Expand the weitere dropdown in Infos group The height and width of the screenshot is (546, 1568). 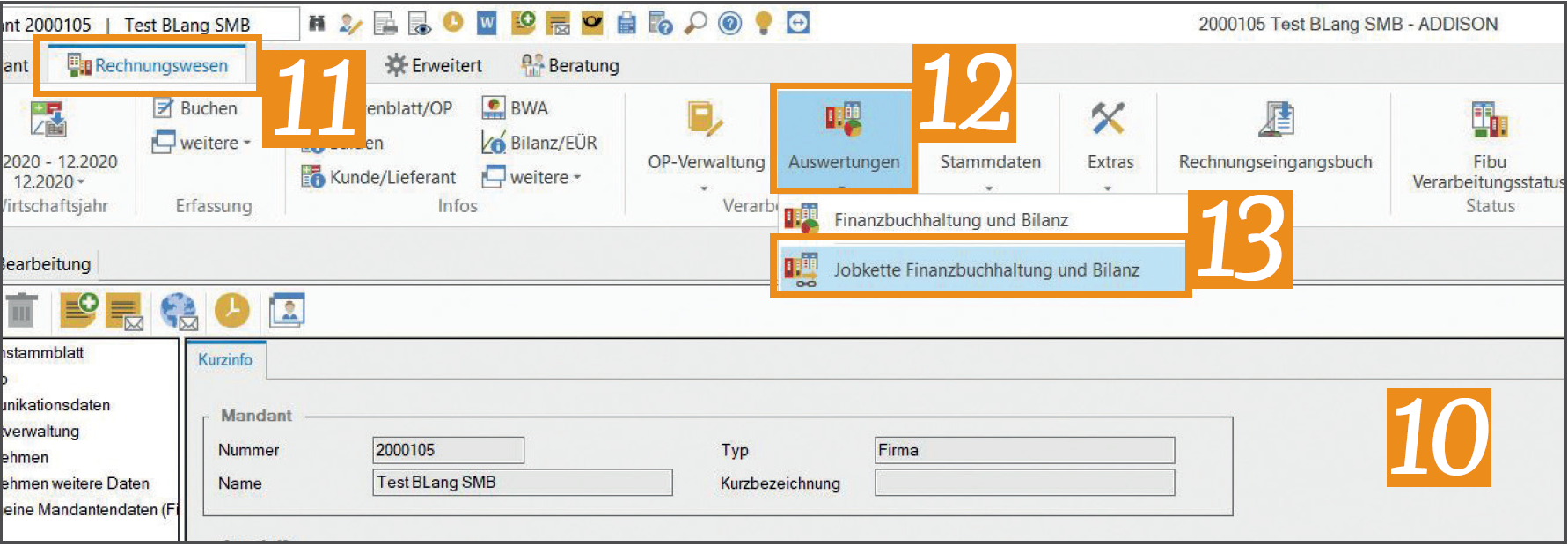532,177
